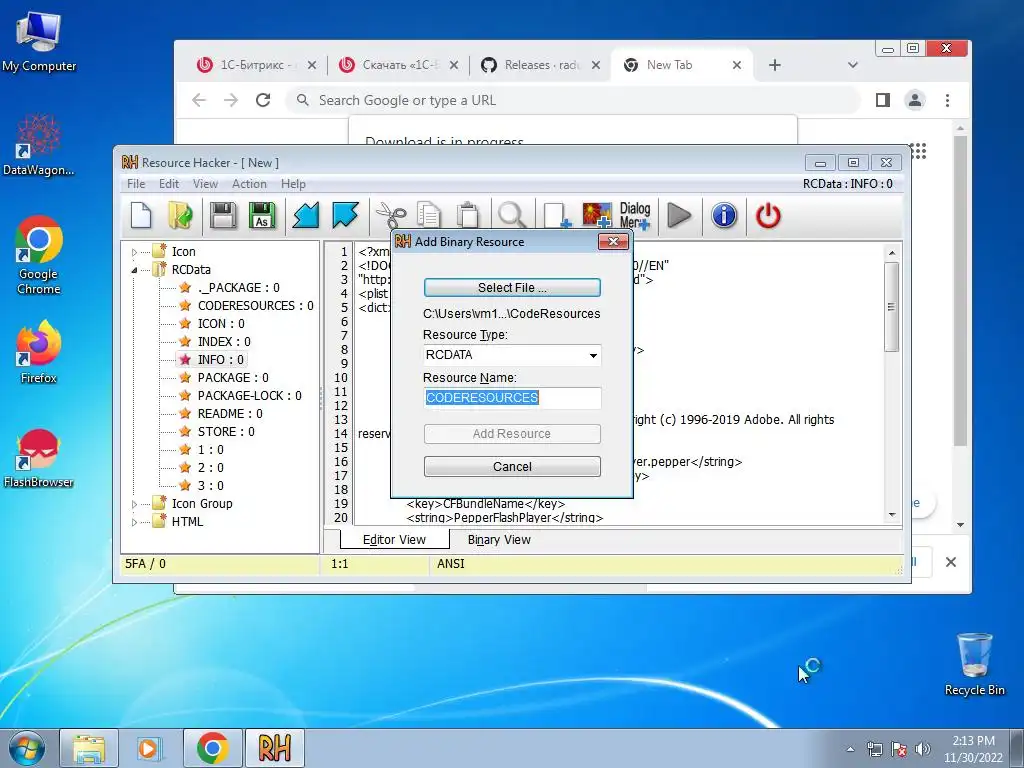Click the Add new resource page icon
The height and width of the screenshot is (768, 1024).
[x=557, y=216]
